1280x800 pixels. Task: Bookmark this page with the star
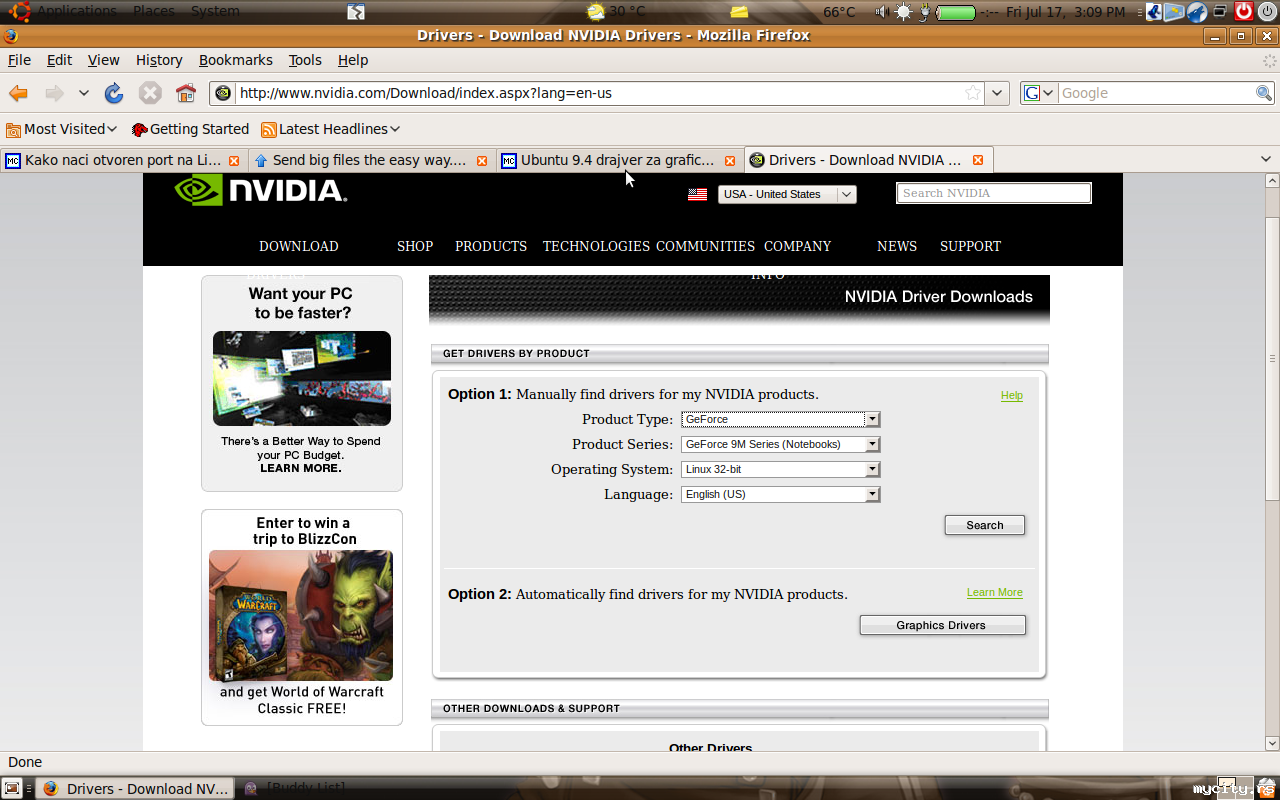click(972, 93)
